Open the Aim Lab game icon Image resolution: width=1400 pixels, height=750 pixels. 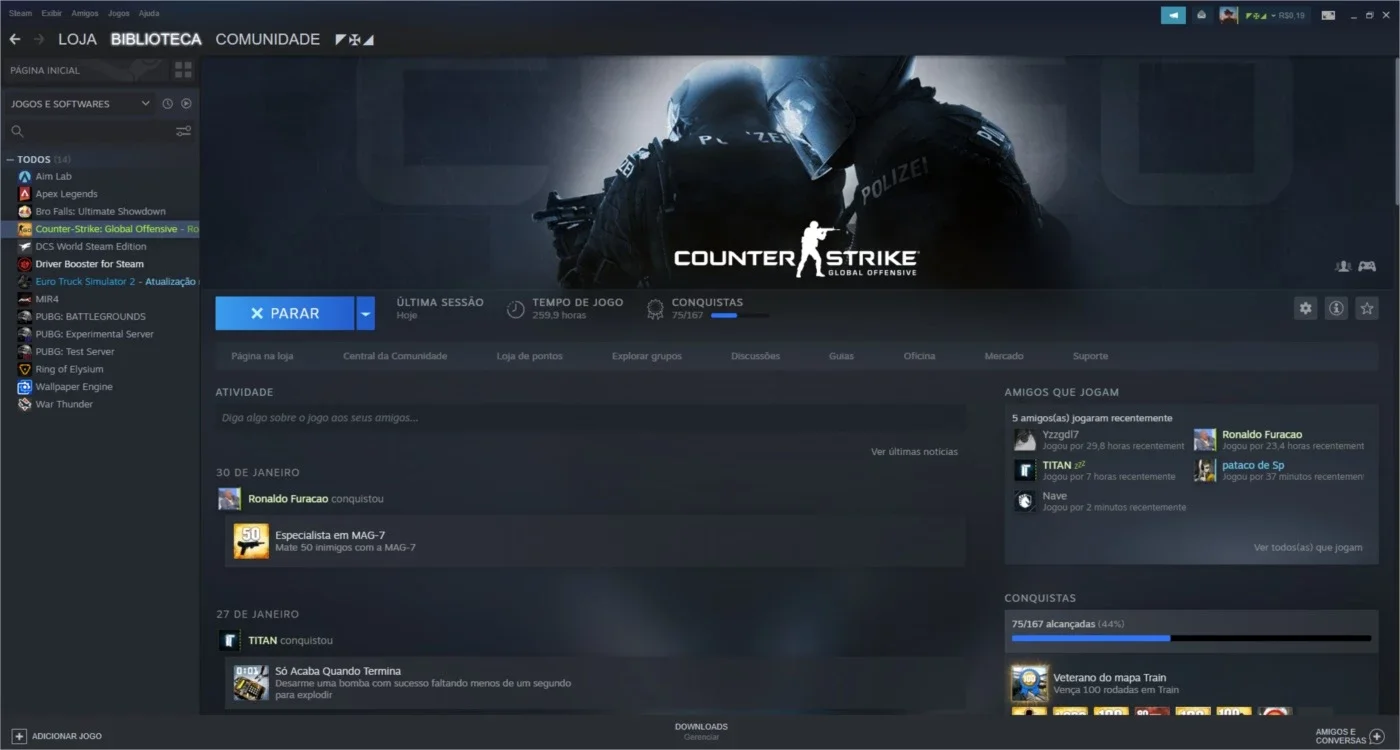(x=25, y=177)
